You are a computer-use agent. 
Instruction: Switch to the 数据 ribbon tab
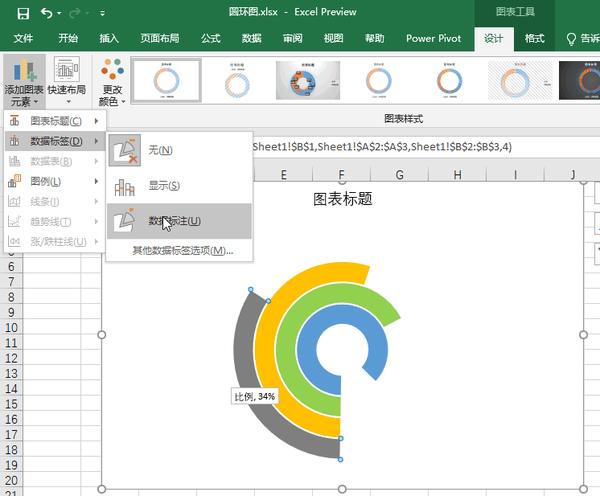point(252,38)
